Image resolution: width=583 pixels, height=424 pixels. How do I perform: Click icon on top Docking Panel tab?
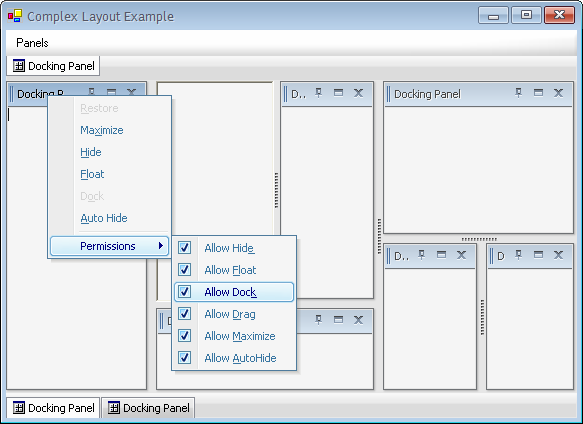(x=19, y=66)
